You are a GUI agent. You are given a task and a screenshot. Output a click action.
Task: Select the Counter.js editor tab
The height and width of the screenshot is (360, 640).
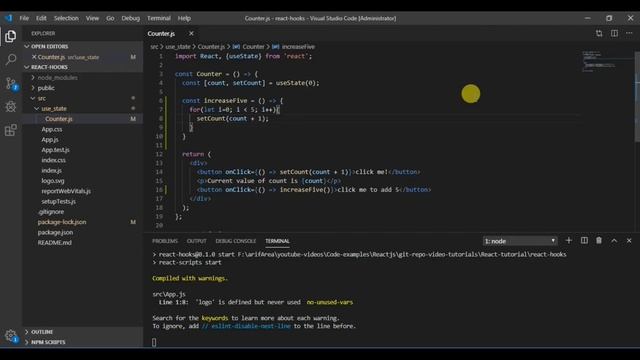pos(171,33)
